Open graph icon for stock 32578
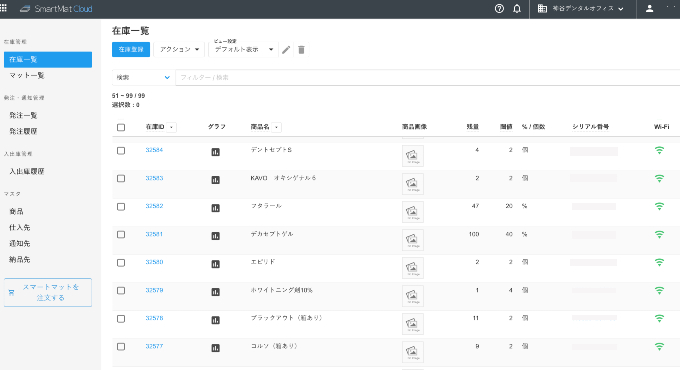680x370 pixels. click(216, 320)
